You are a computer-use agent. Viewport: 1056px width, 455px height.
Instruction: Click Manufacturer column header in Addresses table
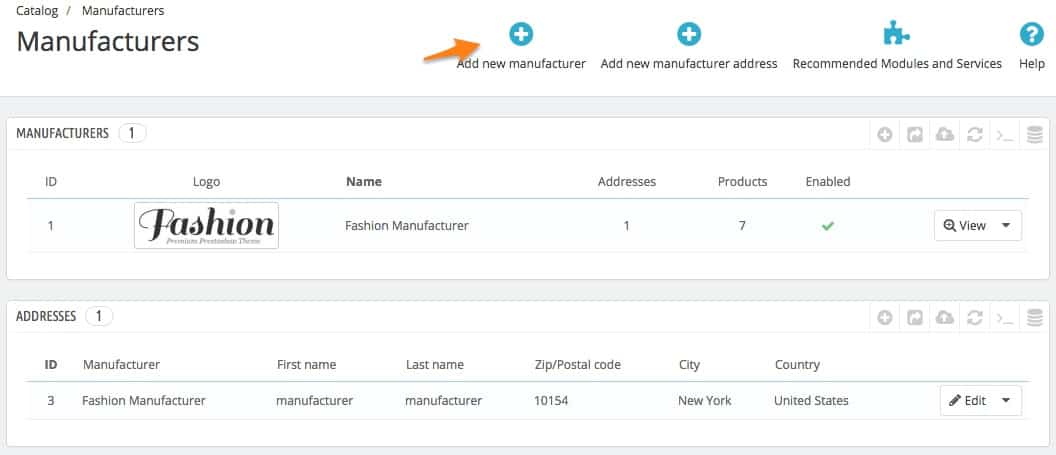[121, 365]
